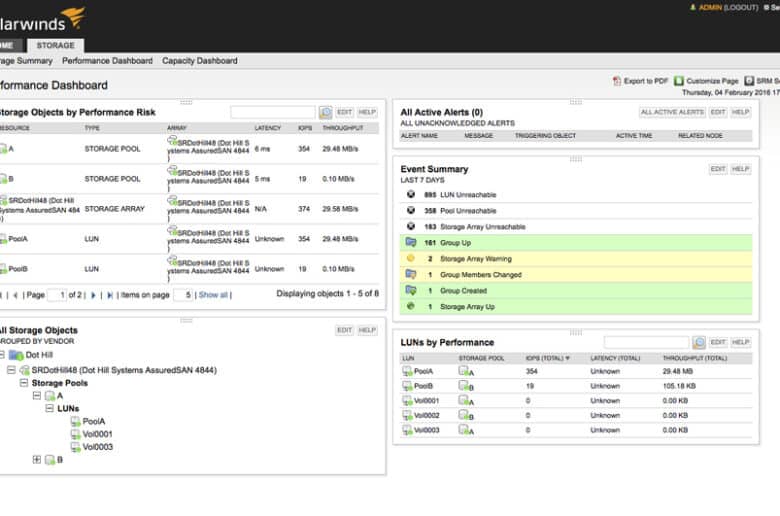Click the THROUGHPUT column header in risk table
Image resolution: width=780 pixels, height=516 pixels.
343,128
